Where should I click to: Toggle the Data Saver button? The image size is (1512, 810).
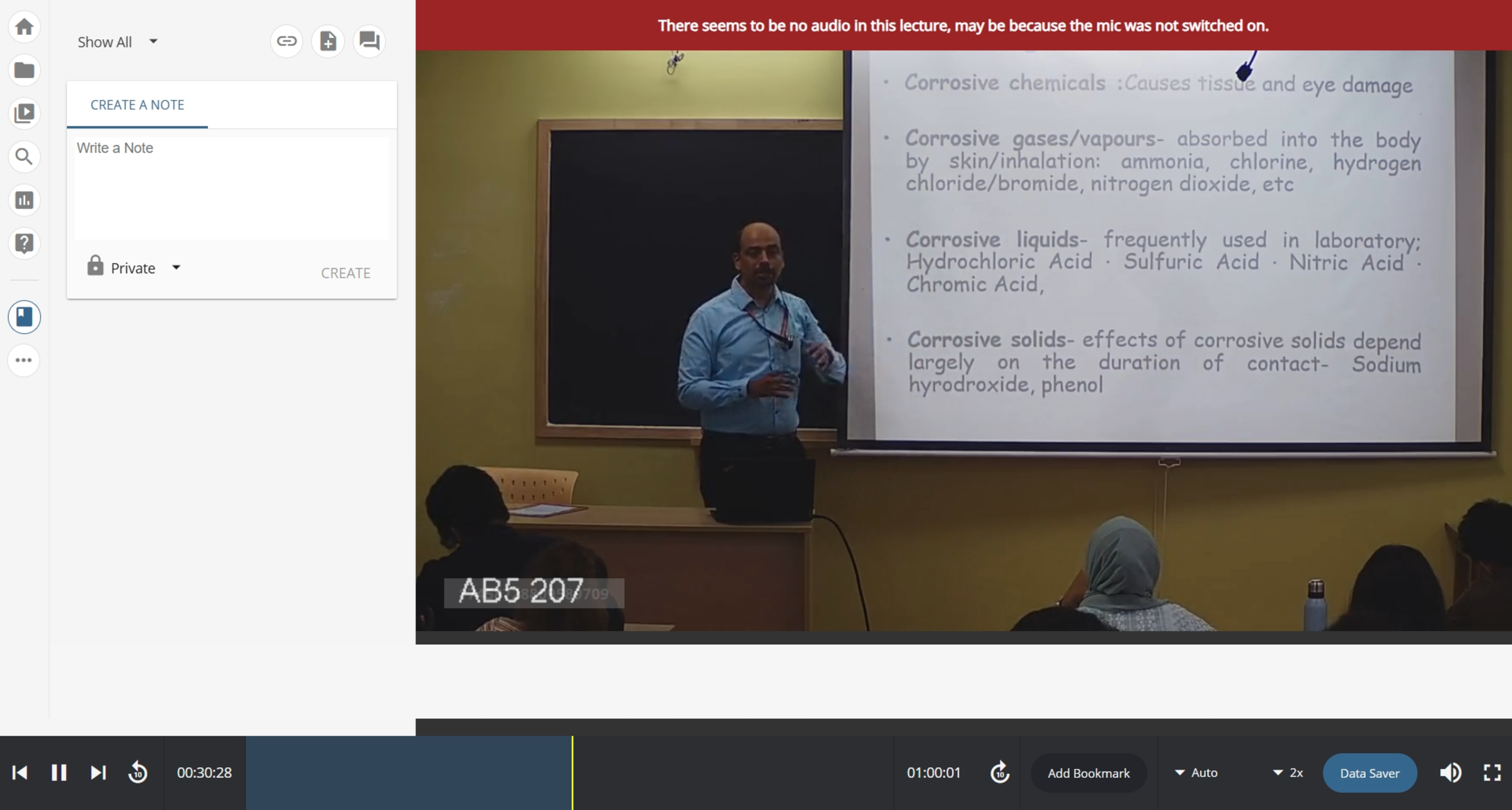(1370, 773)
